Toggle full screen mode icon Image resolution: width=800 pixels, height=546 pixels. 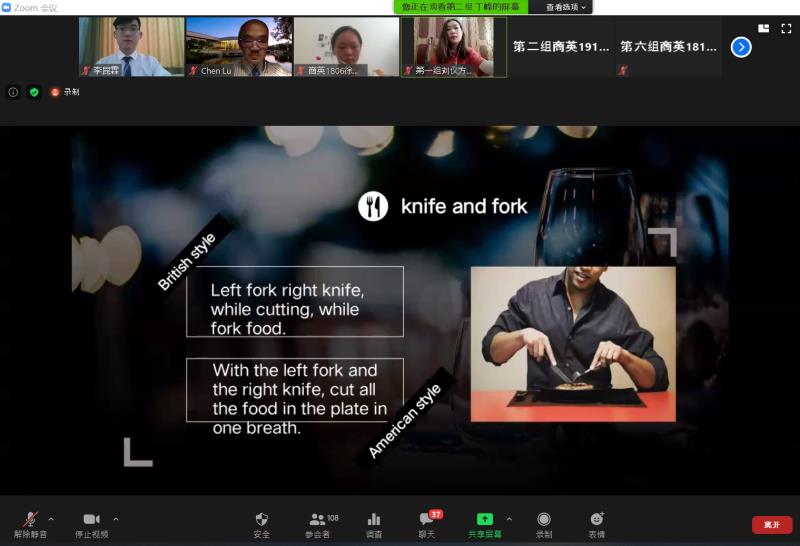[786, 29]
